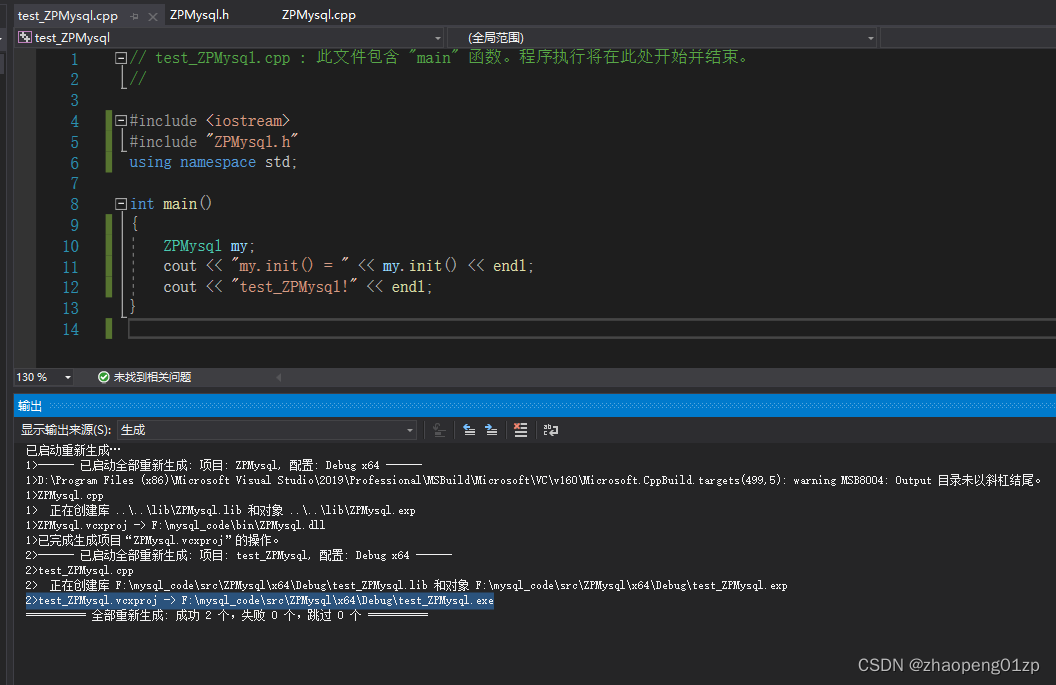Click the empty line 14 in the editor

(591, 329)
